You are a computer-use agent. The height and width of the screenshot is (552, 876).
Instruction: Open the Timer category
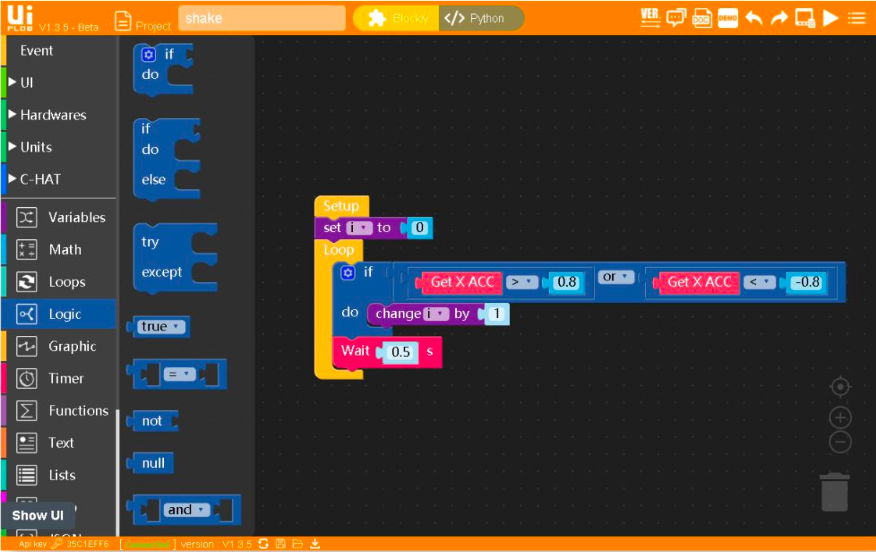coord(60,379)
